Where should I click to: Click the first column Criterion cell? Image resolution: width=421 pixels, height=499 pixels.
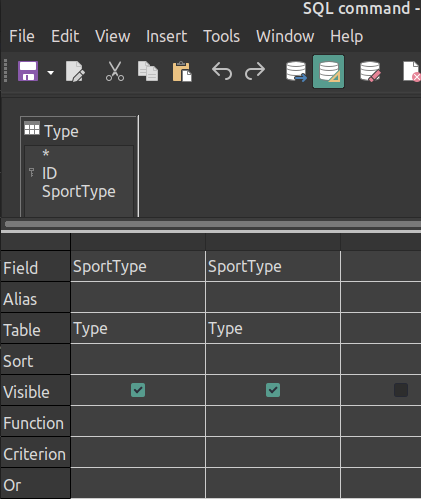(138, 452)
